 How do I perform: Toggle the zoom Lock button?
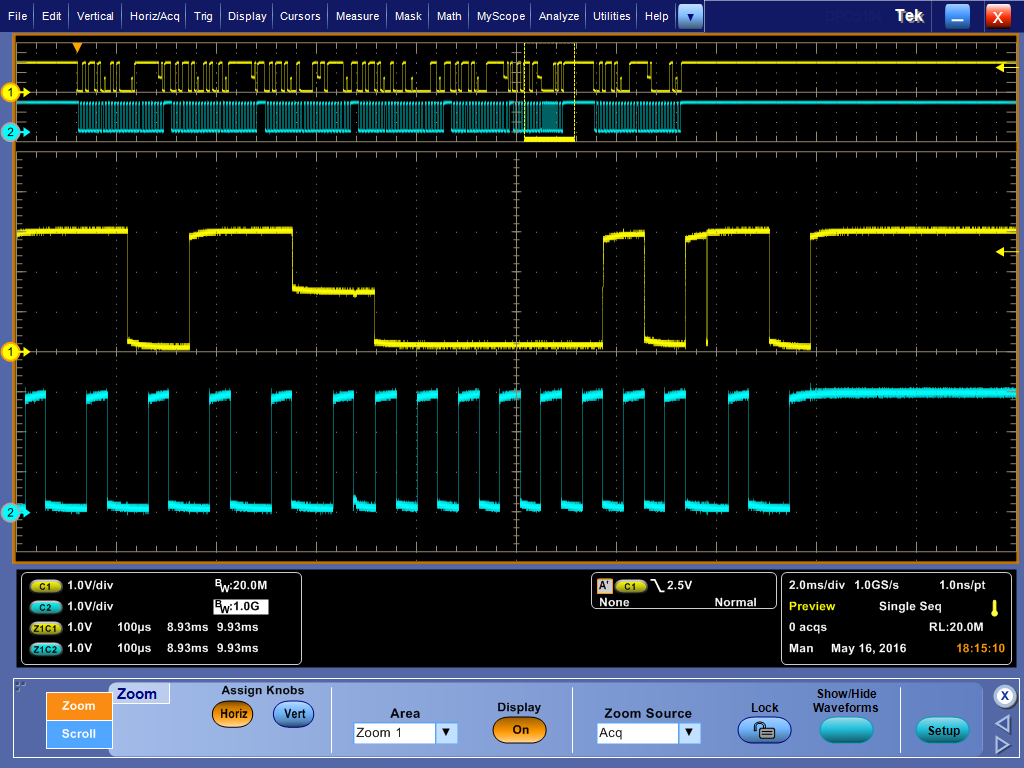(x=764, y=729)
